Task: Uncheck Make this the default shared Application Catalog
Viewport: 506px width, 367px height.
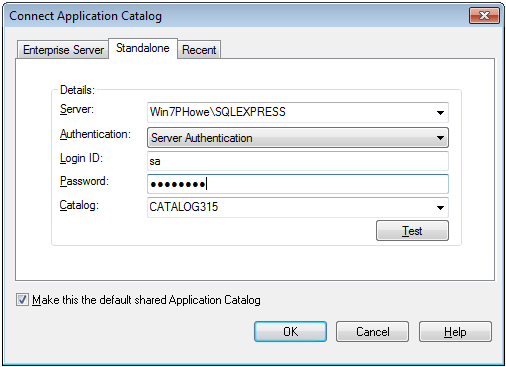Action: pos(22,300)
